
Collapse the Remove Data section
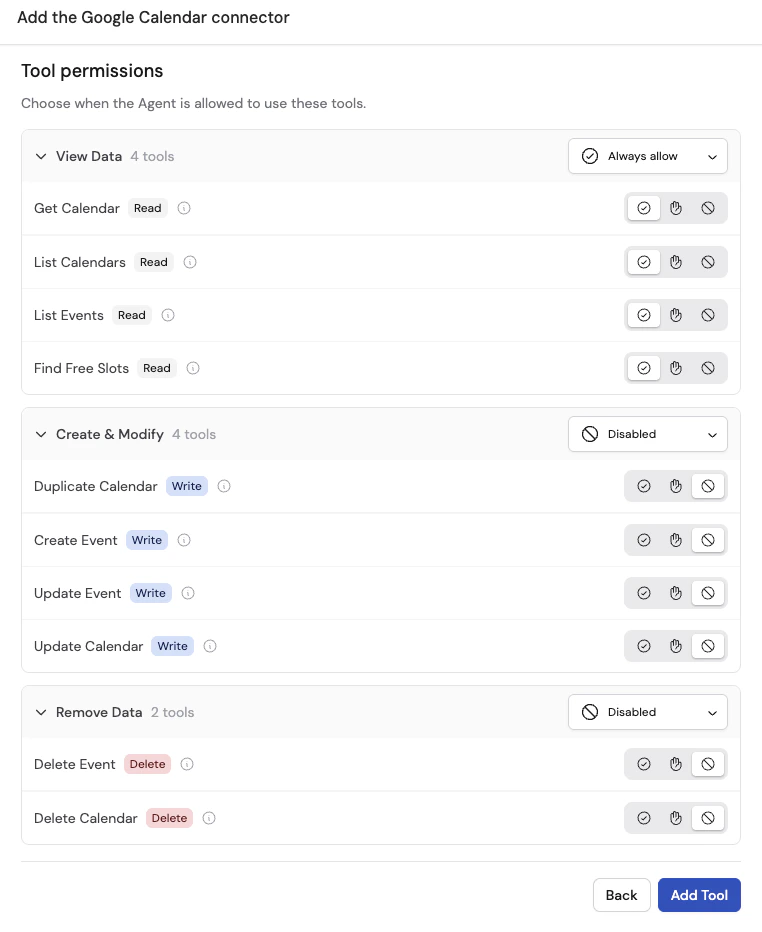pyautogui.click(x=41, y=712)
